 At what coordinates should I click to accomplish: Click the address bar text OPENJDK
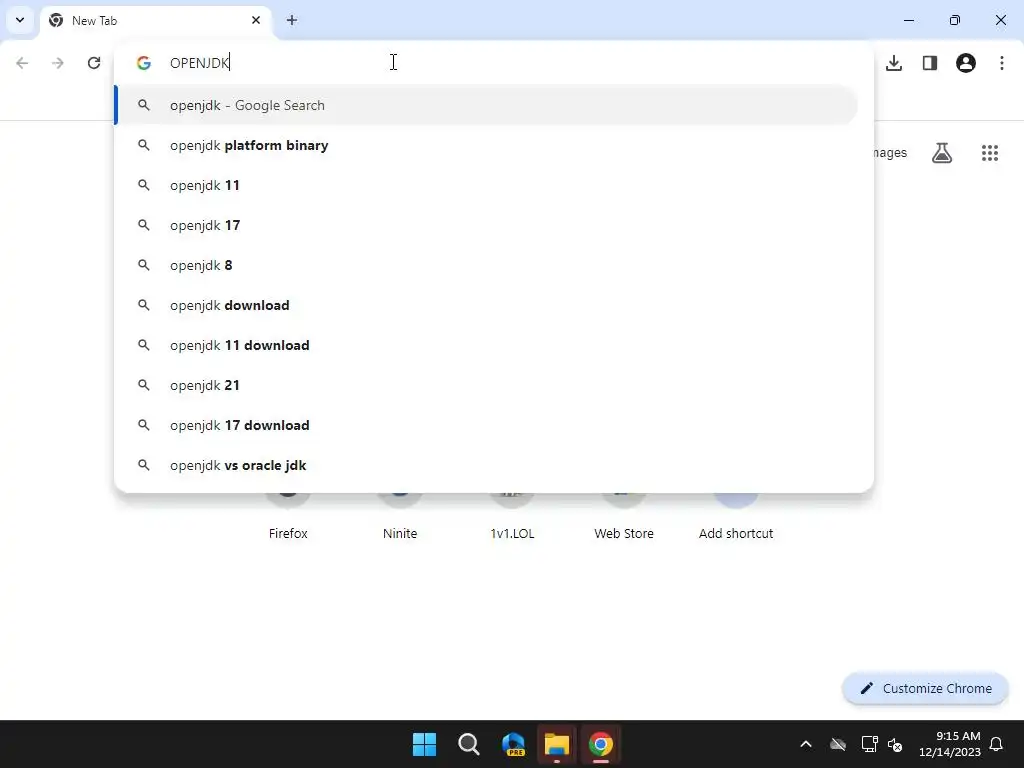[x=199, y=63]
